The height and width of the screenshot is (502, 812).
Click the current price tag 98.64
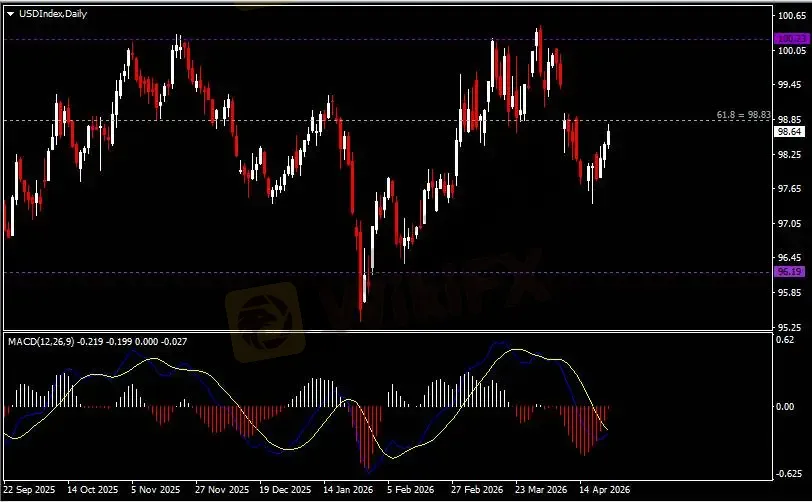coord(790,132)
